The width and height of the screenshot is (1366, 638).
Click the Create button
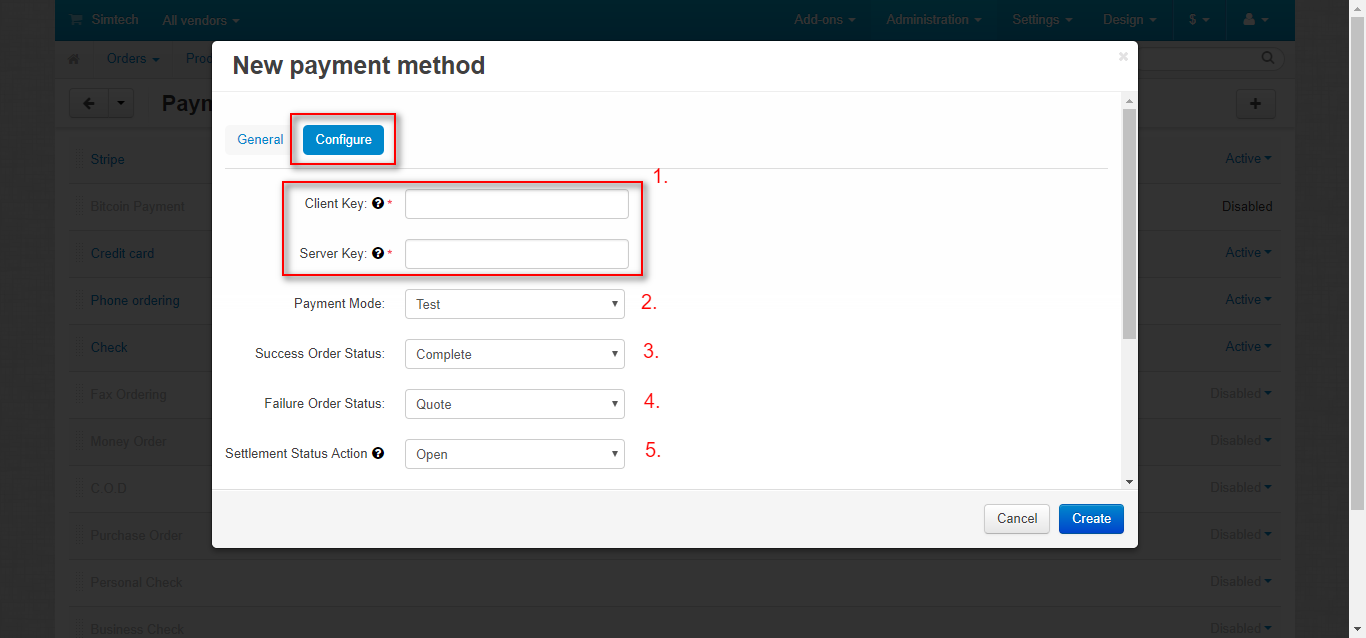tap(1091, 518)
